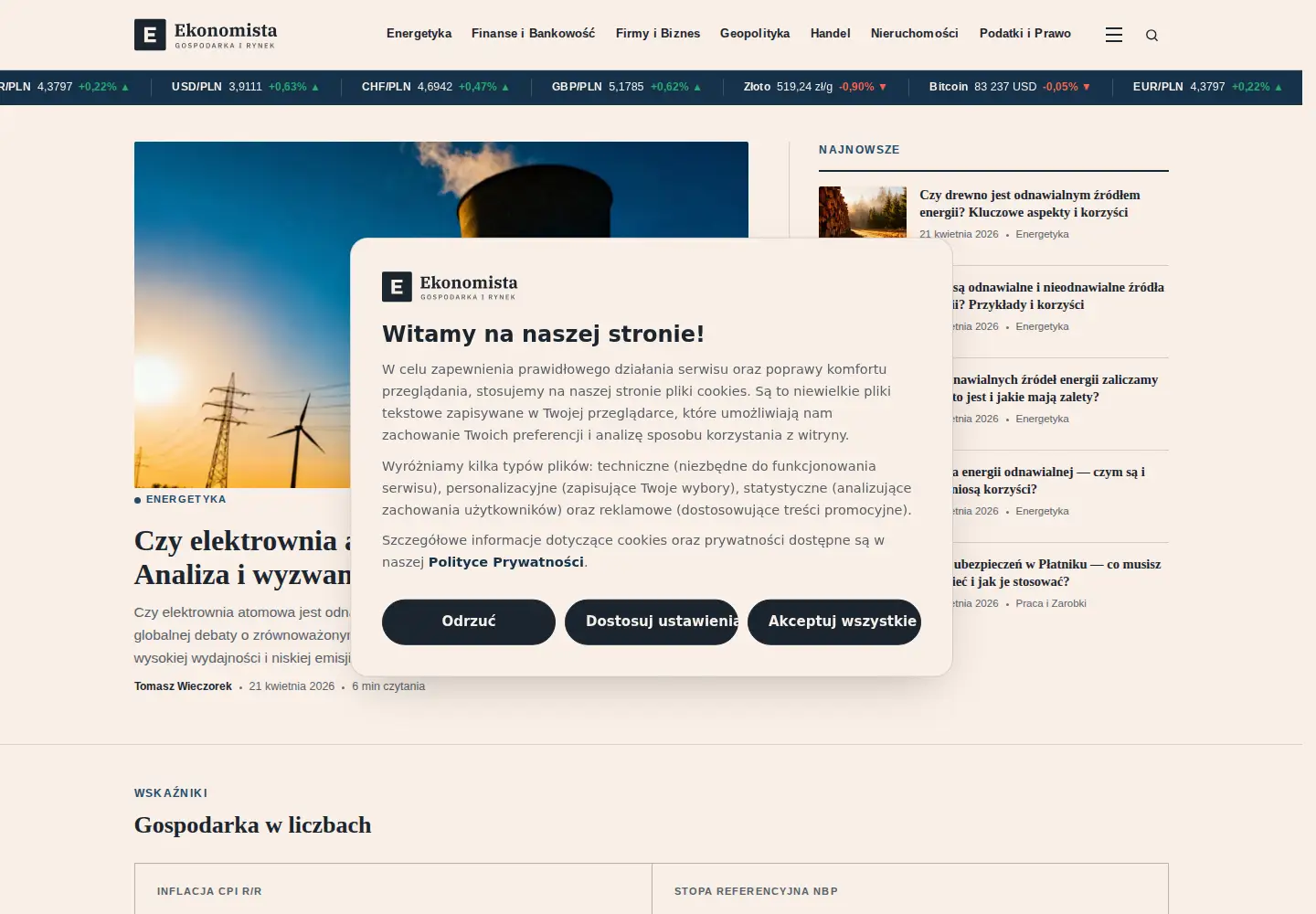1316x914 pixels.
Task: Open the hamburger menu icon
Action: click(1113, 35)
